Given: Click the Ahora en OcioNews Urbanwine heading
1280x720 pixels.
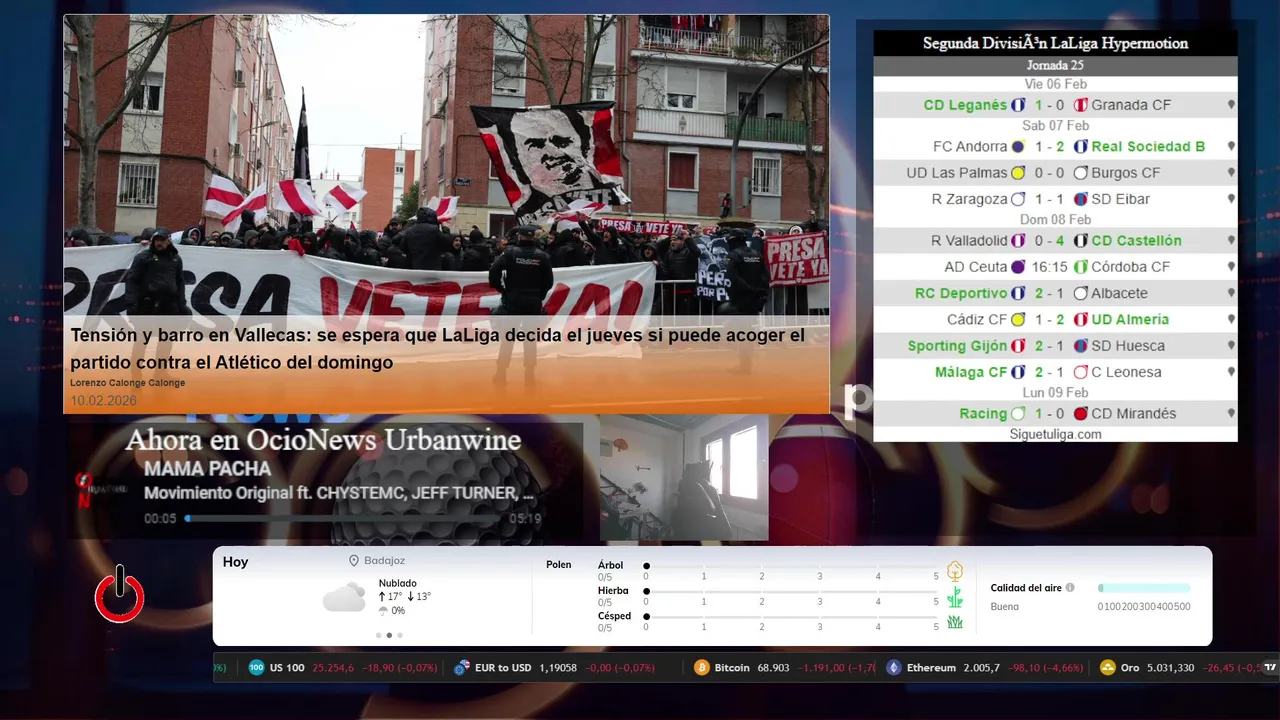Looking at the screenshot, I should pos(323,440).
